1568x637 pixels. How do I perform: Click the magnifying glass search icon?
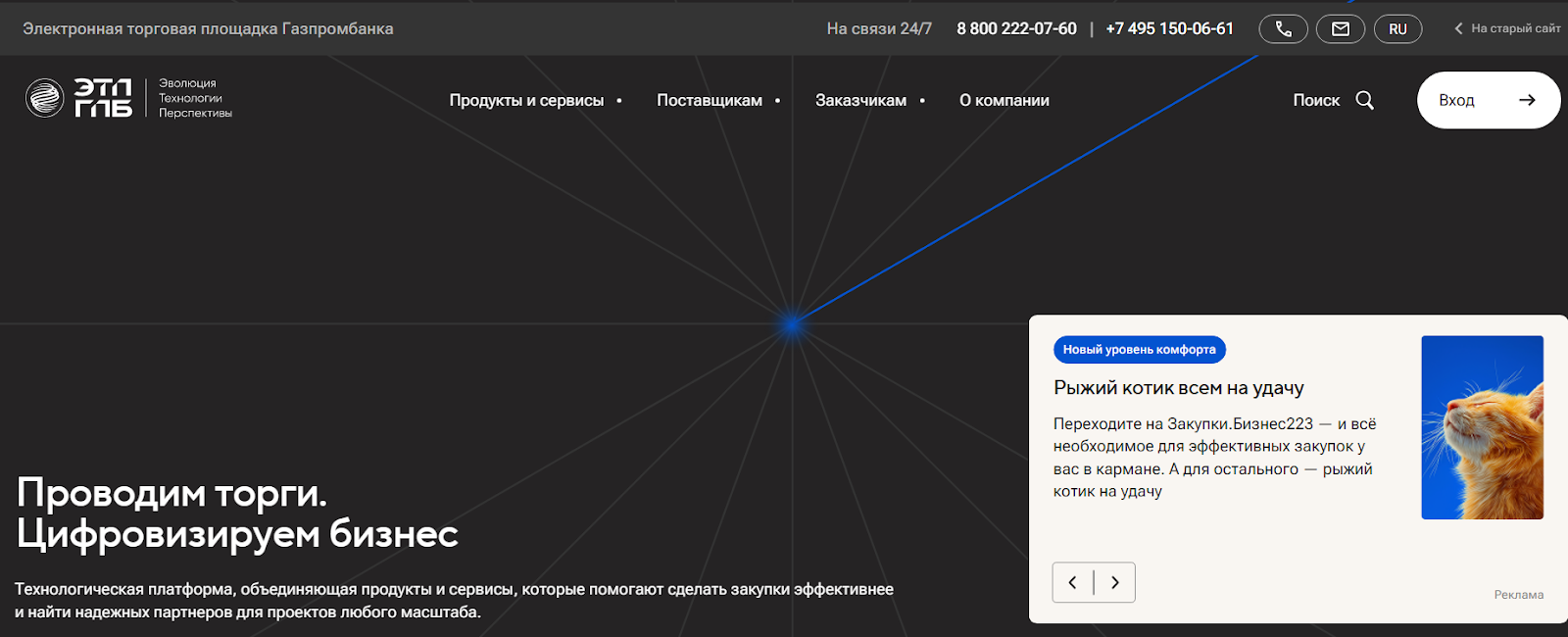[1364, 100]
